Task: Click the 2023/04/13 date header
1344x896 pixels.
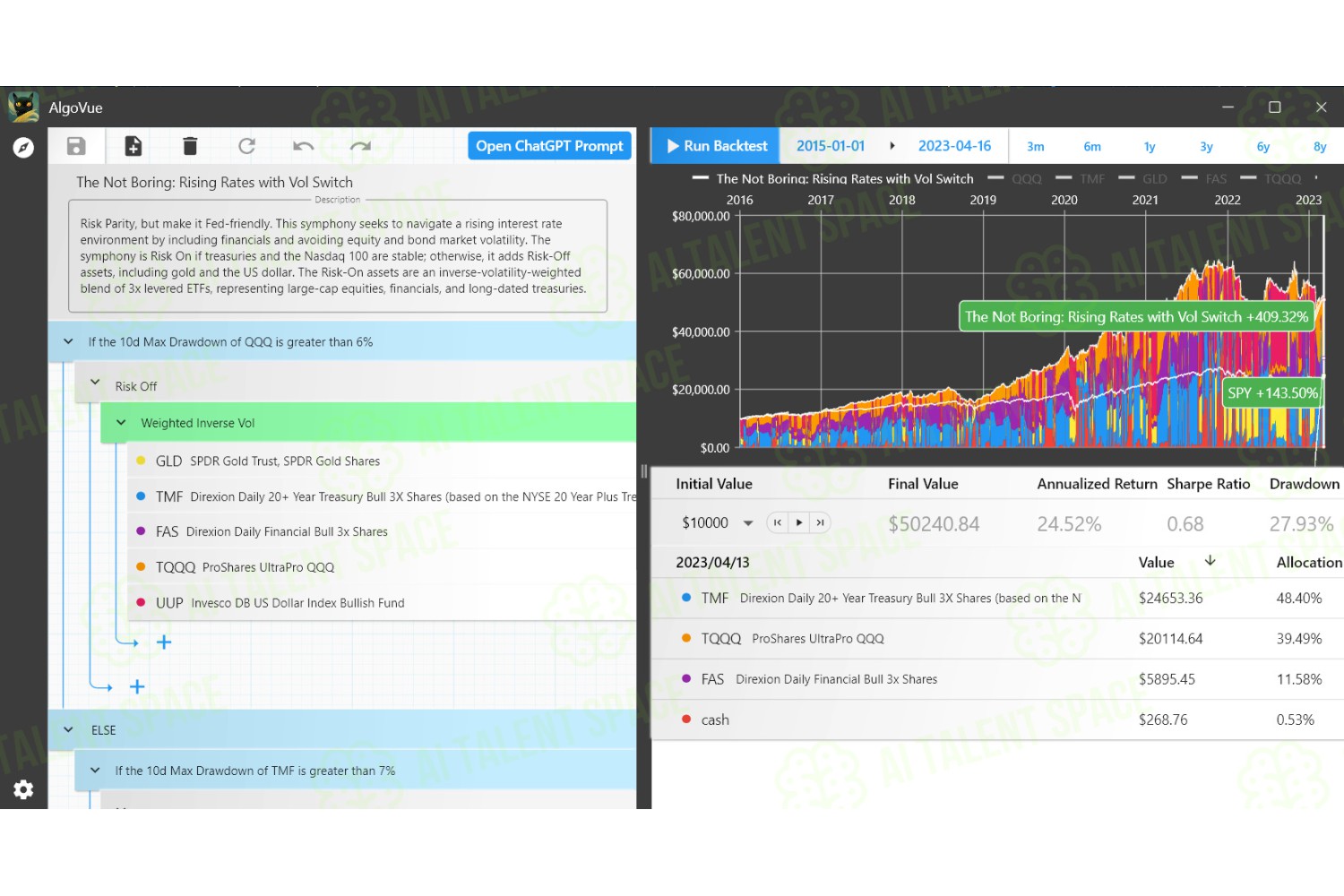Action: (712, 563)
